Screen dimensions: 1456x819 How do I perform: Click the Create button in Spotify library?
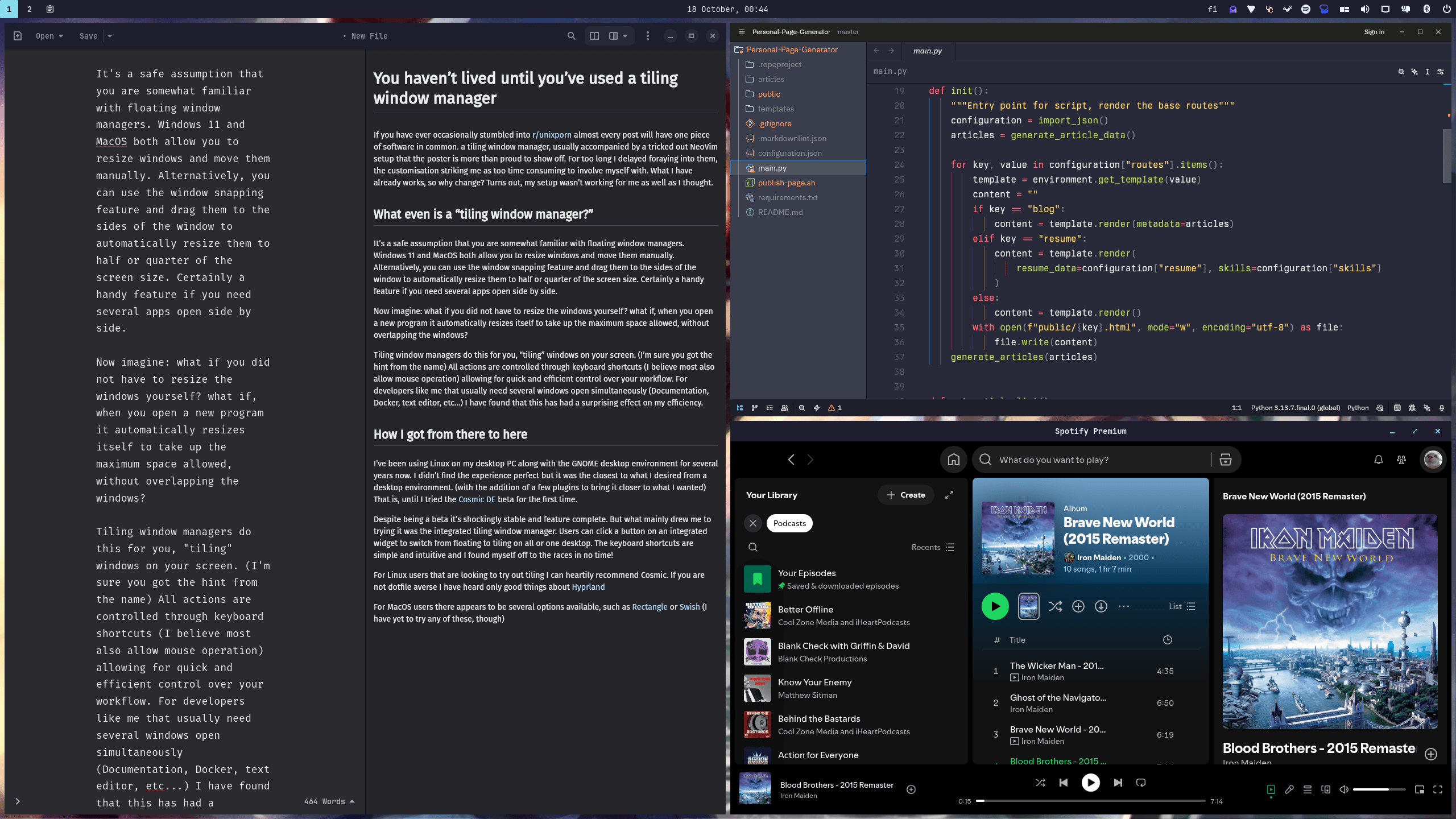click(905, 495)
